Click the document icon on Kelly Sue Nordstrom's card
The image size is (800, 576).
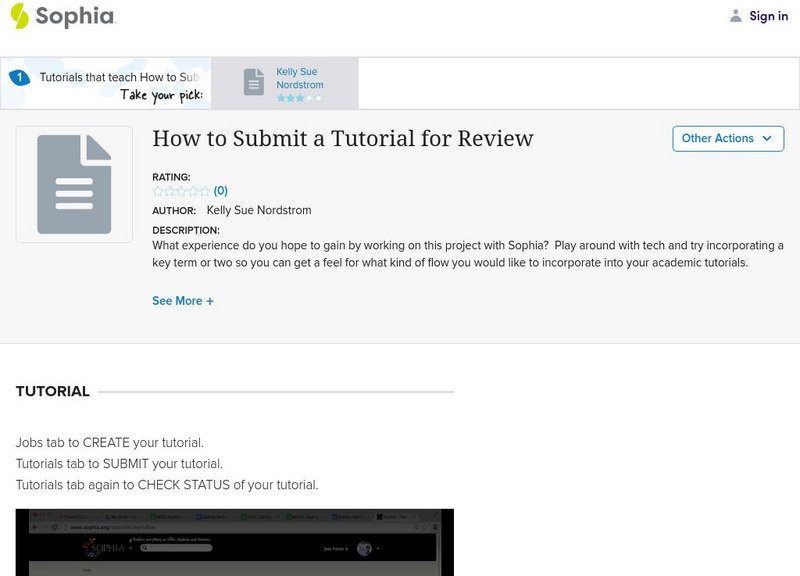[254, 83]
